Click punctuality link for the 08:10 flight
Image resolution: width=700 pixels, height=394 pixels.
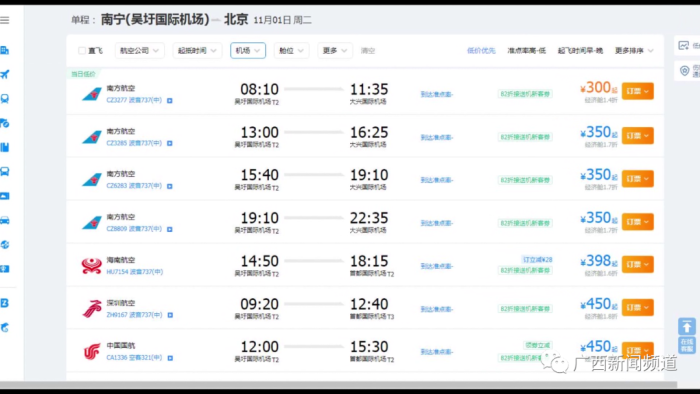coord(437,94)
